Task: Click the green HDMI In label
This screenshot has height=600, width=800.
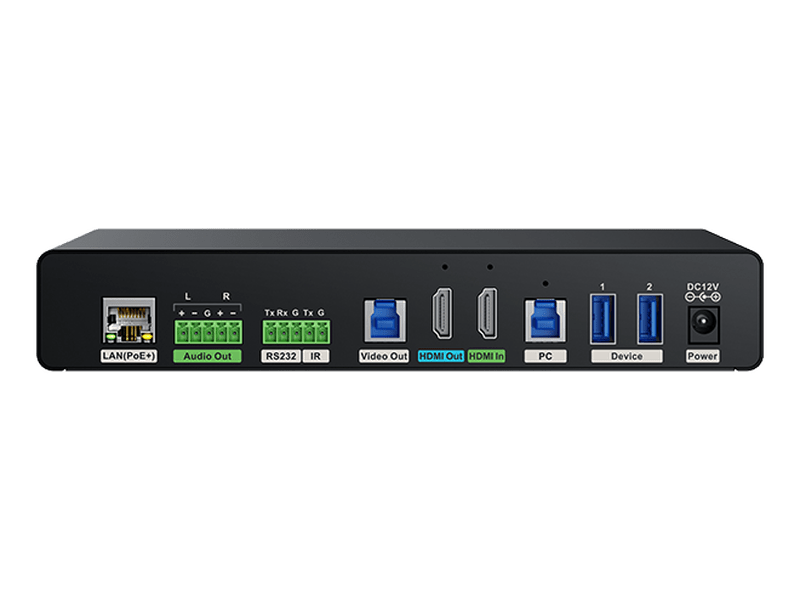Action: click(486, 356)
